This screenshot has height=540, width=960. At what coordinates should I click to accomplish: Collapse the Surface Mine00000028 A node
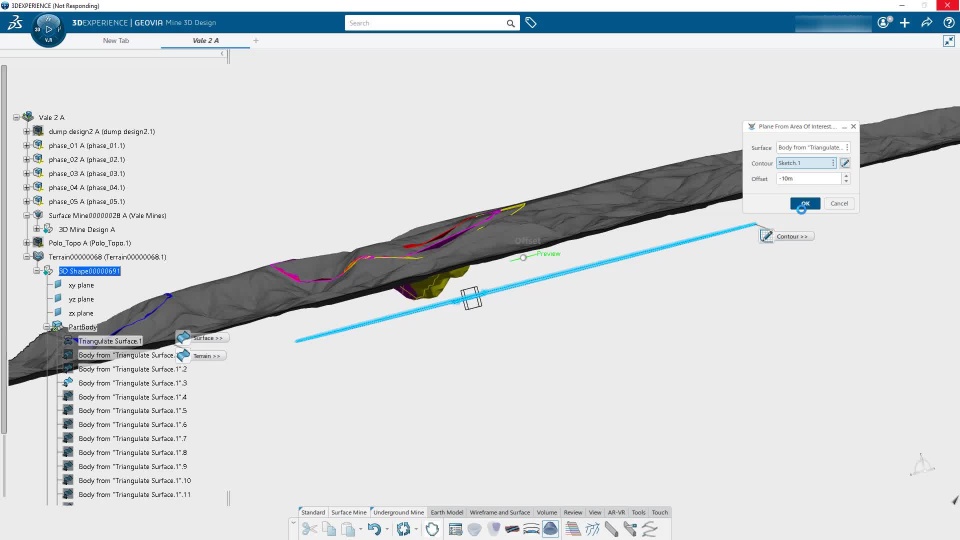[26, 216]
